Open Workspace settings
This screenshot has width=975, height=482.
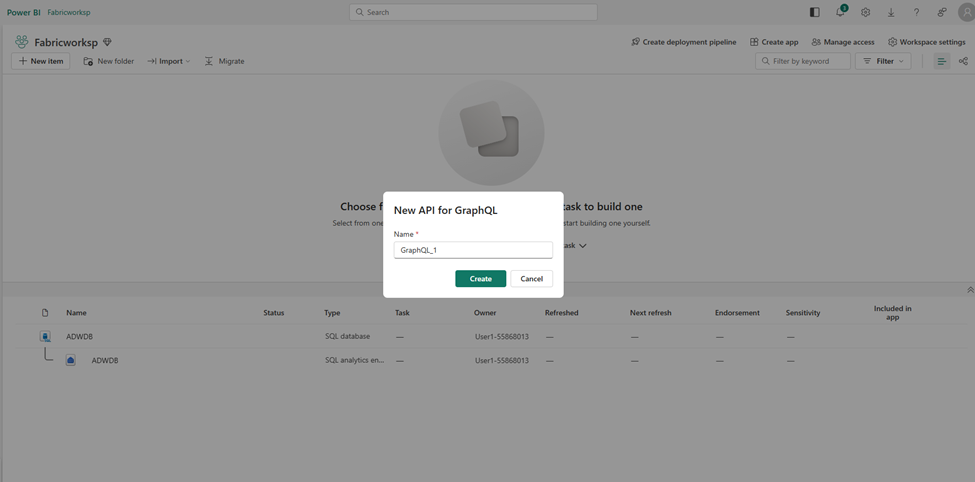tap(927, 42)
